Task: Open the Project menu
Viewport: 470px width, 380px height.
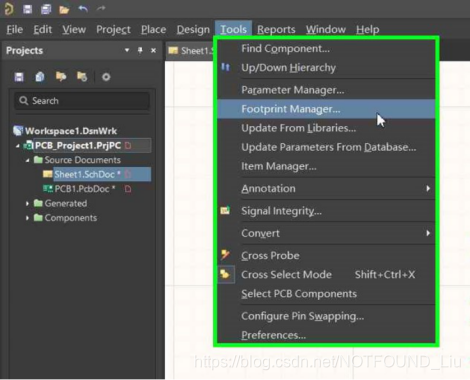Action: tap(113, 30)
